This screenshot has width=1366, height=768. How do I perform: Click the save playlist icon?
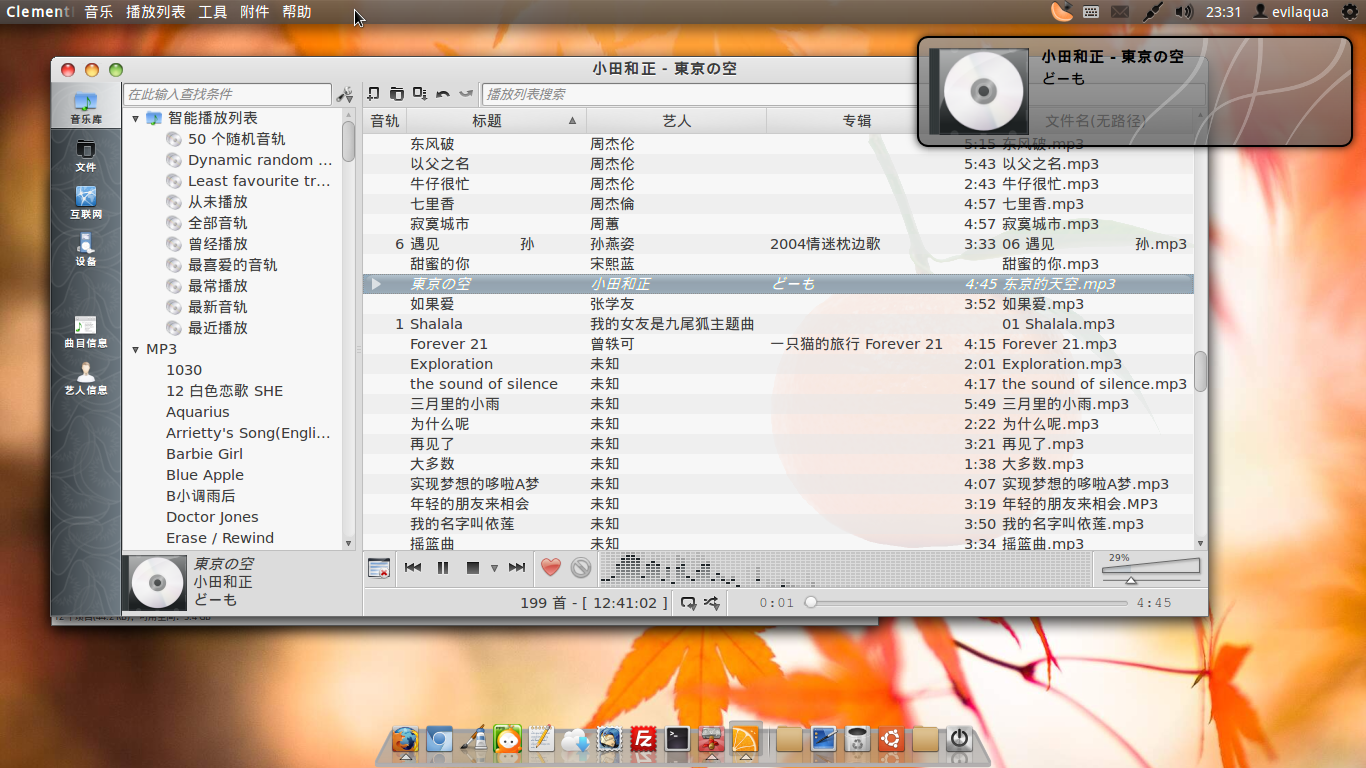[x=420, y=94]
